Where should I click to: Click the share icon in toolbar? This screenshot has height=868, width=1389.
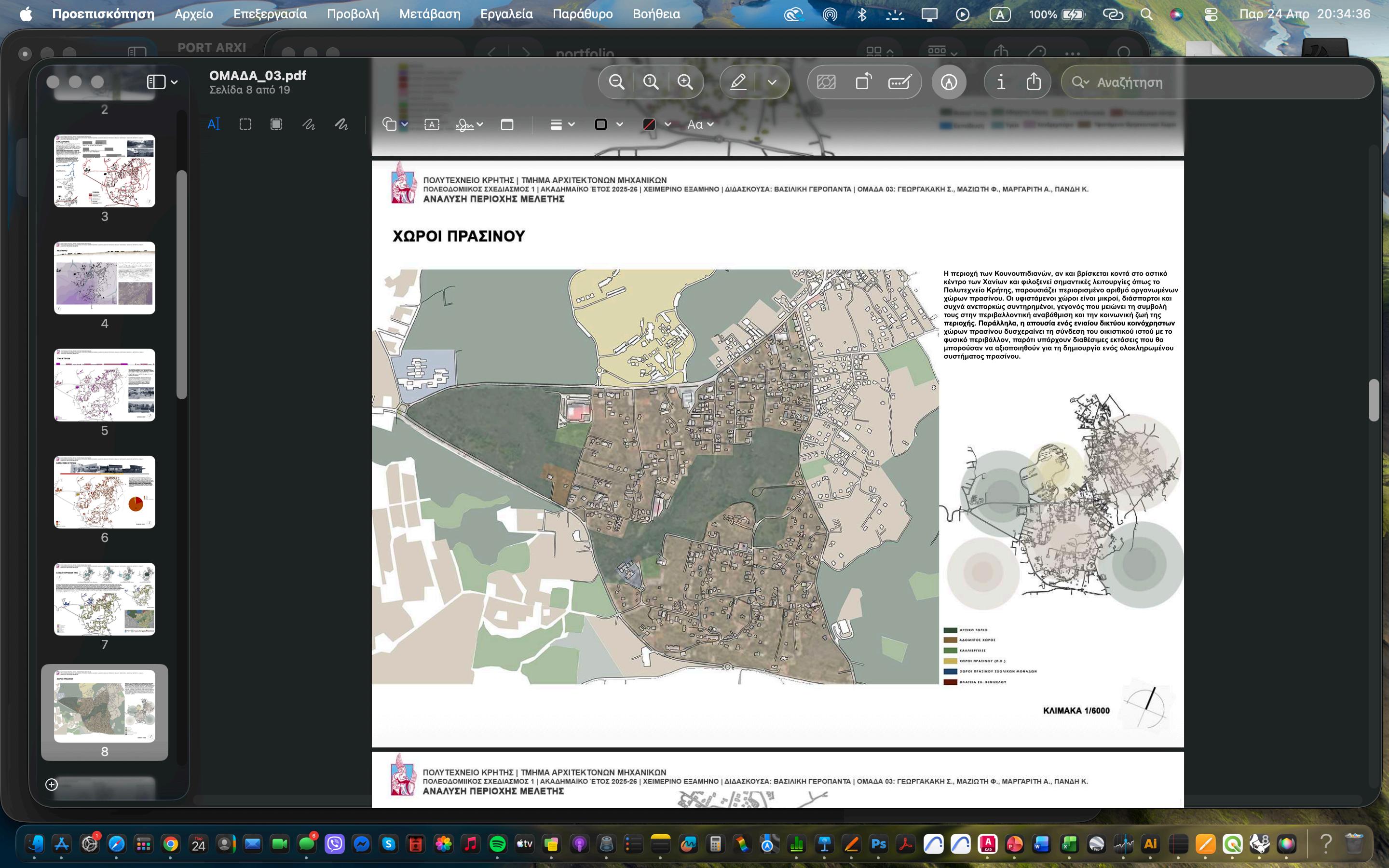[1033, 82]
